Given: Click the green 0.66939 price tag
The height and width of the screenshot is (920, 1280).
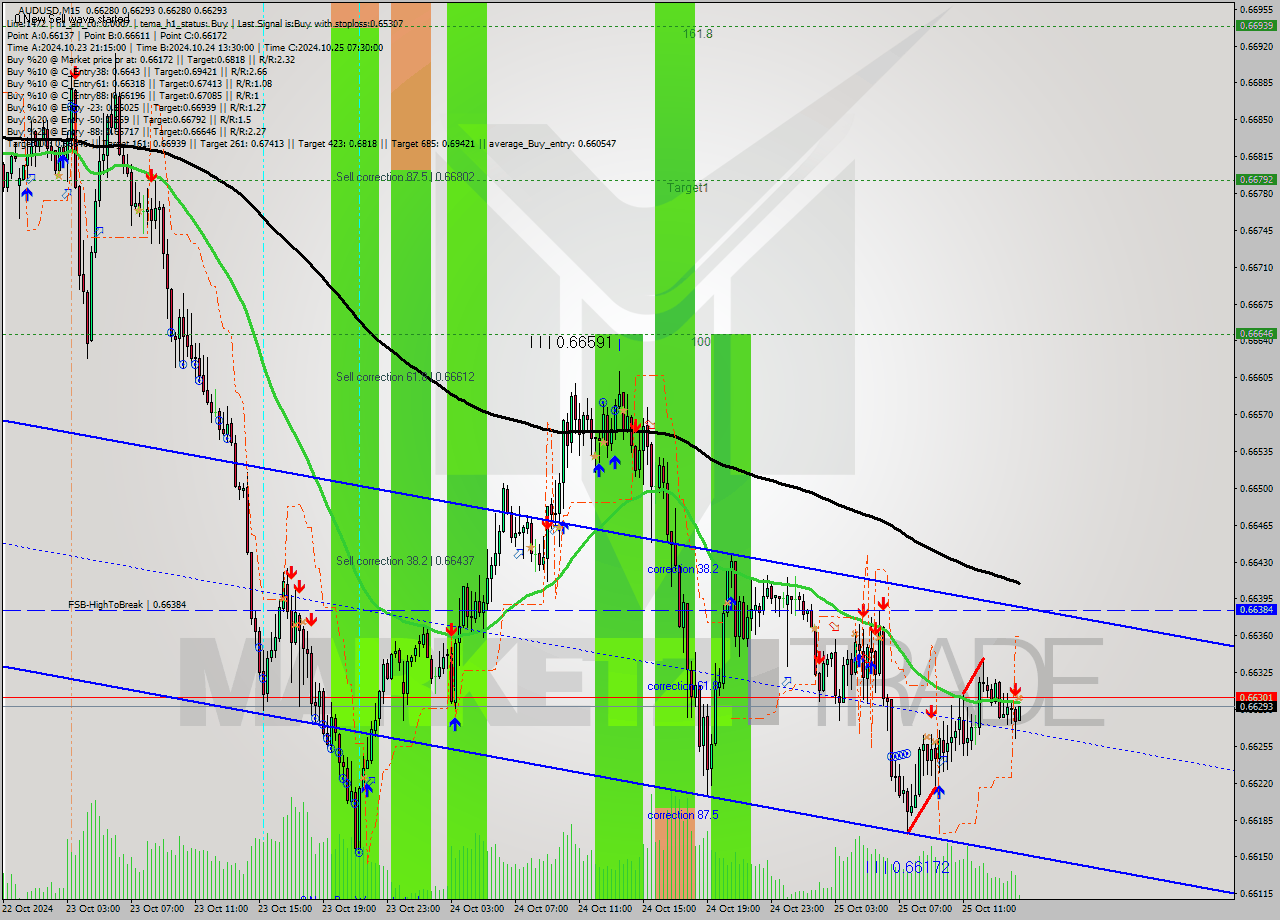Looking at the screenshot, I should click(1256, 25).
